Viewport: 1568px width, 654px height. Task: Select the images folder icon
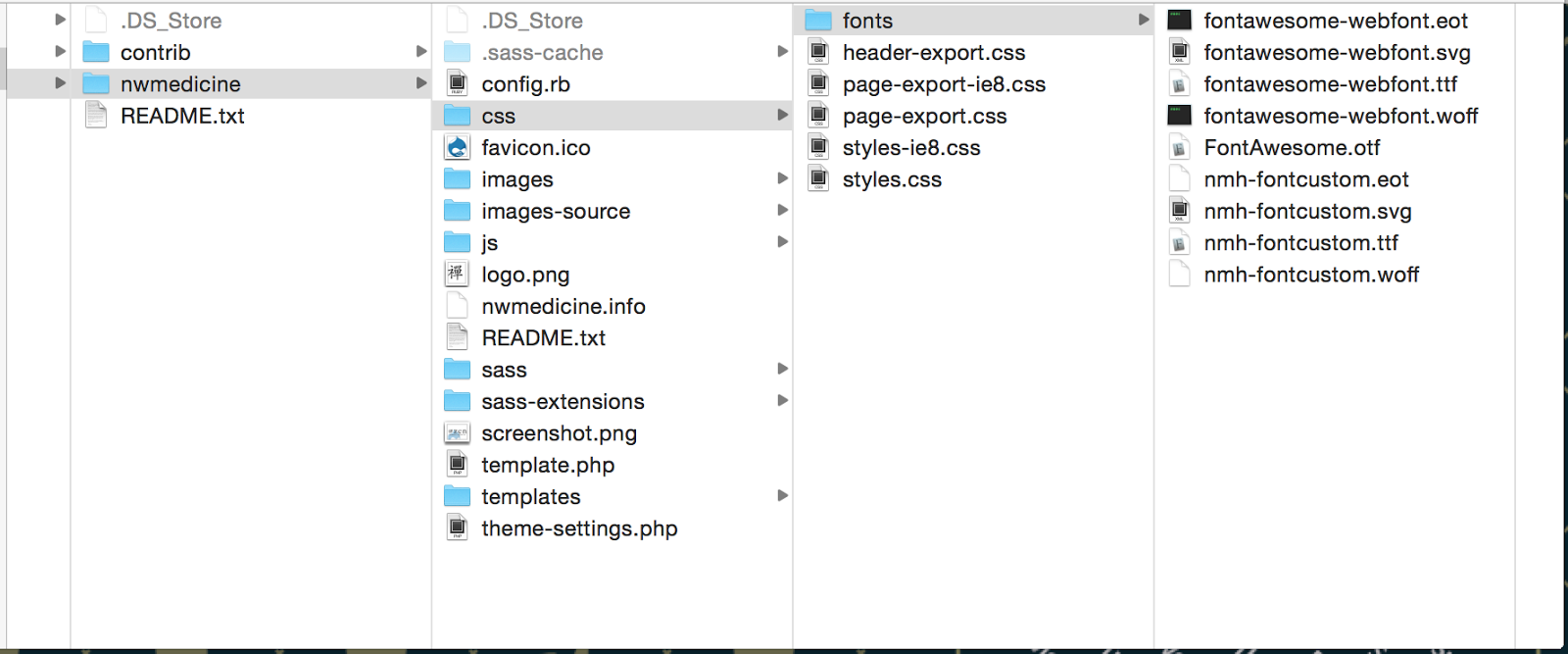457,179
